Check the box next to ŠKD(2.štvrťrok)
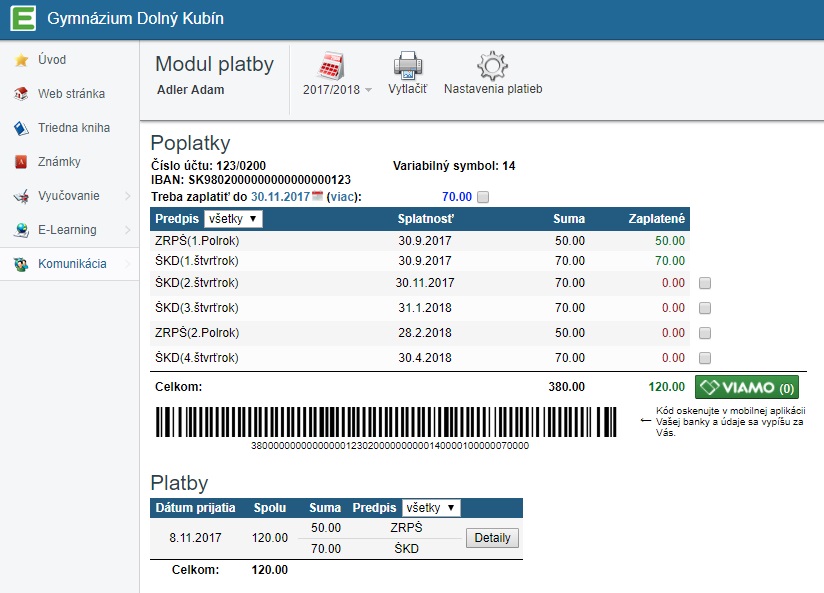 [705, 283]
